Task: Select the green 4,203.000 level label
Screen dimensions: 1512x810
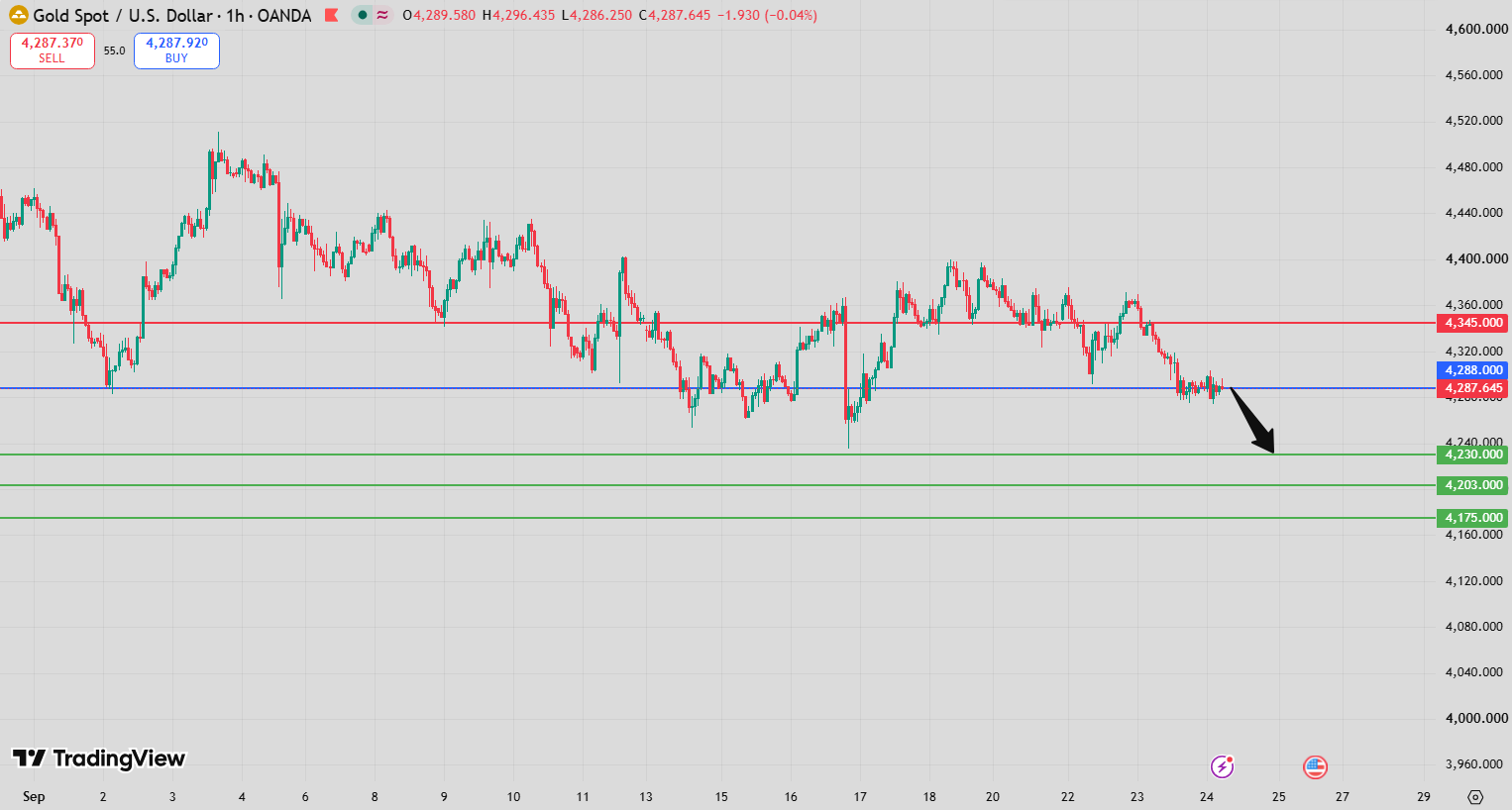Action: [x=1472, y=485]
